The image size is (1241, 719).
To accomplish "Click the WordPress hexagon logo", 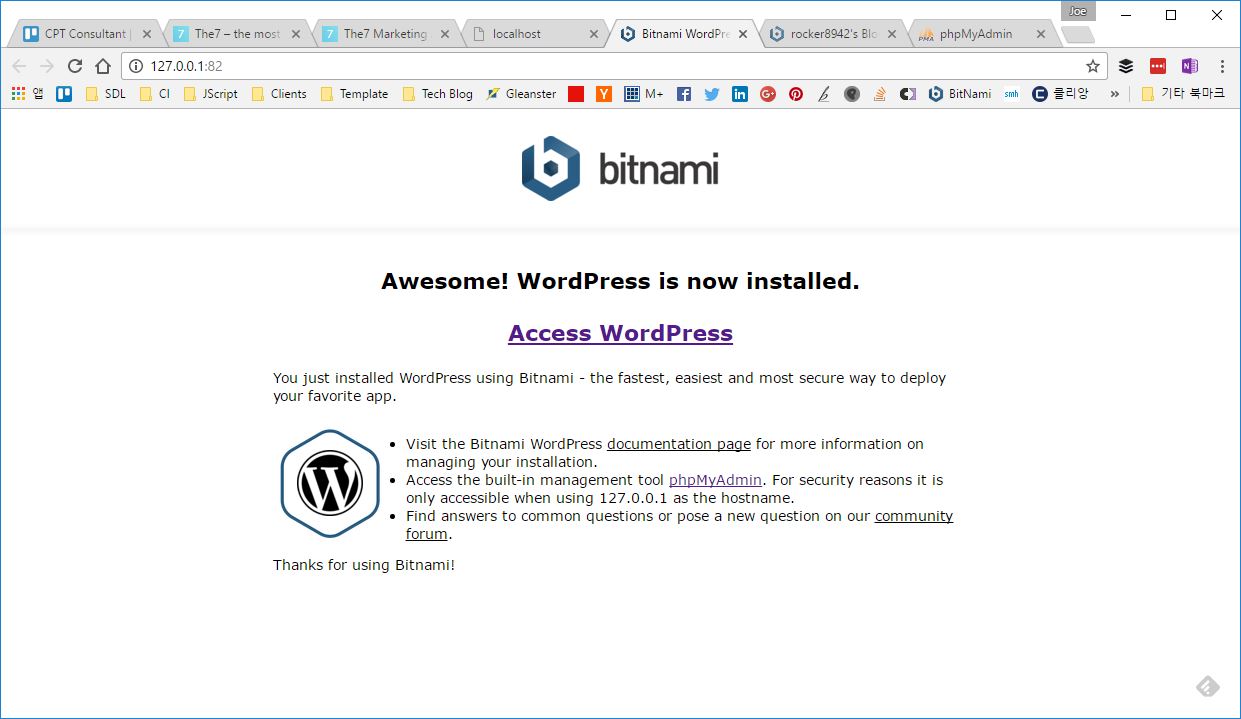I will 330,484.
